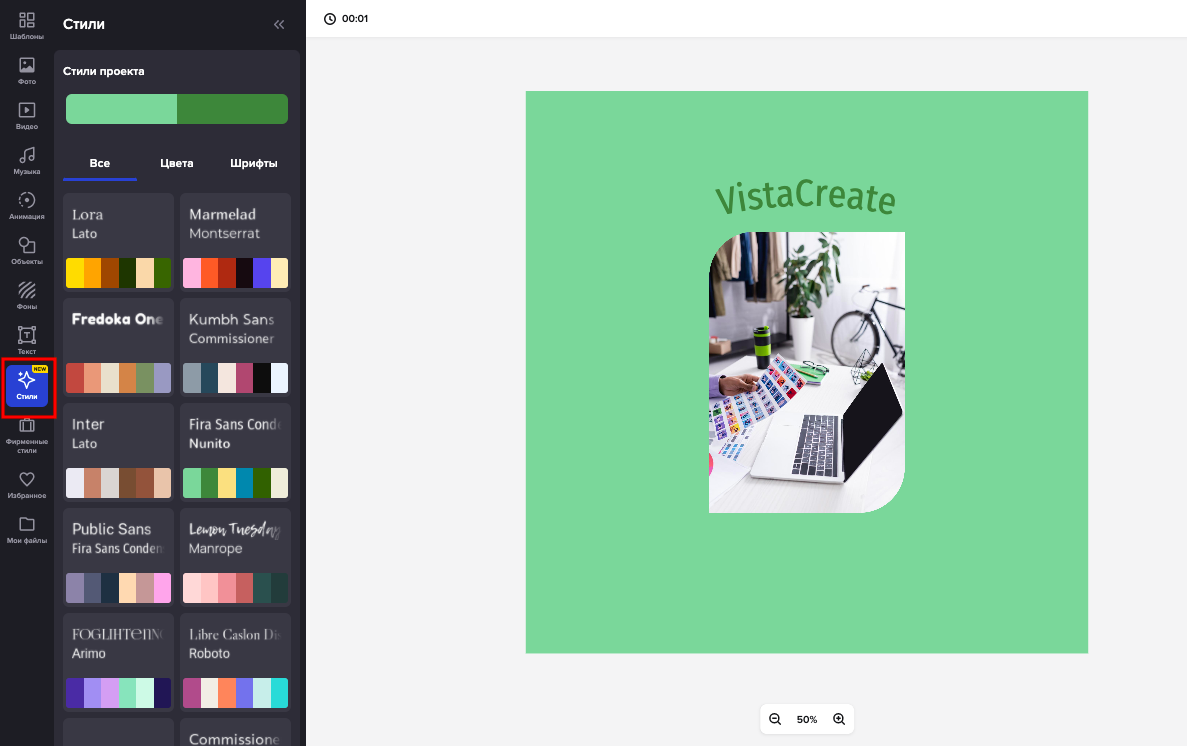Click the zoom in magnifier icon

pos(839,719)
